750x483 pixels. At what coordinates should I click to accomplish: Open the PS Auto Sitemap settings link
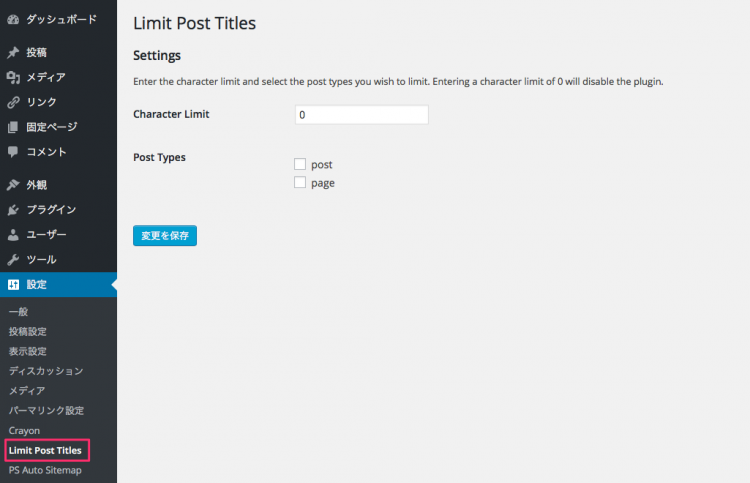point(45,470)
